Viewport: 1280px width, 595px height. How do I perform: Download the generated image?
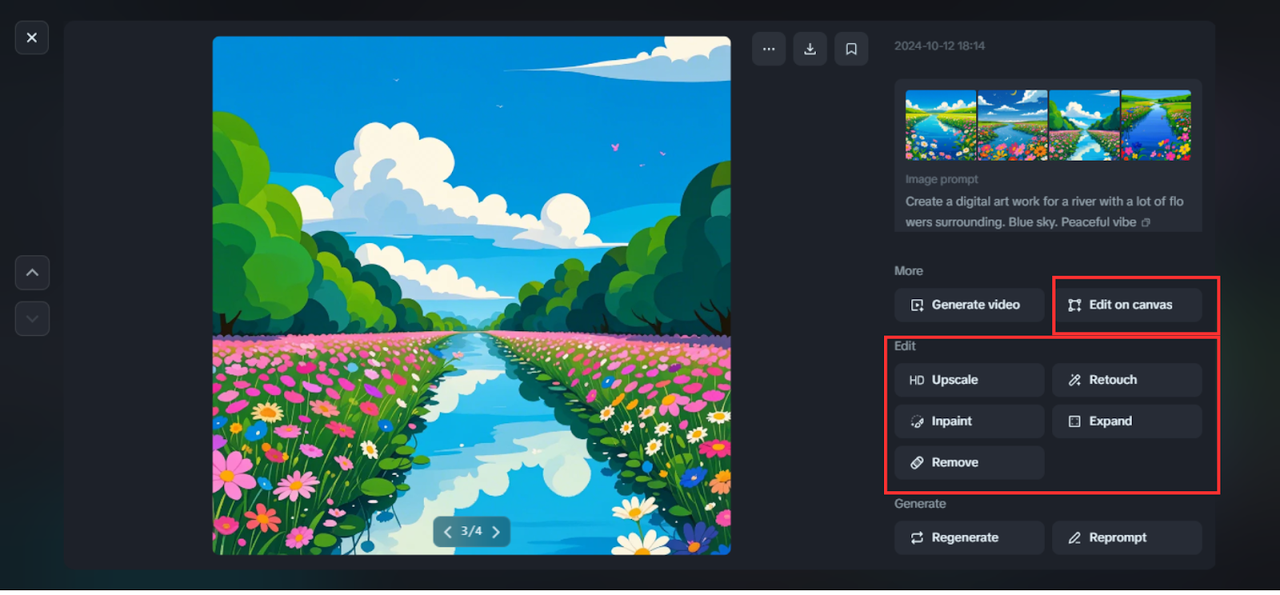click(x=810, y=48)
